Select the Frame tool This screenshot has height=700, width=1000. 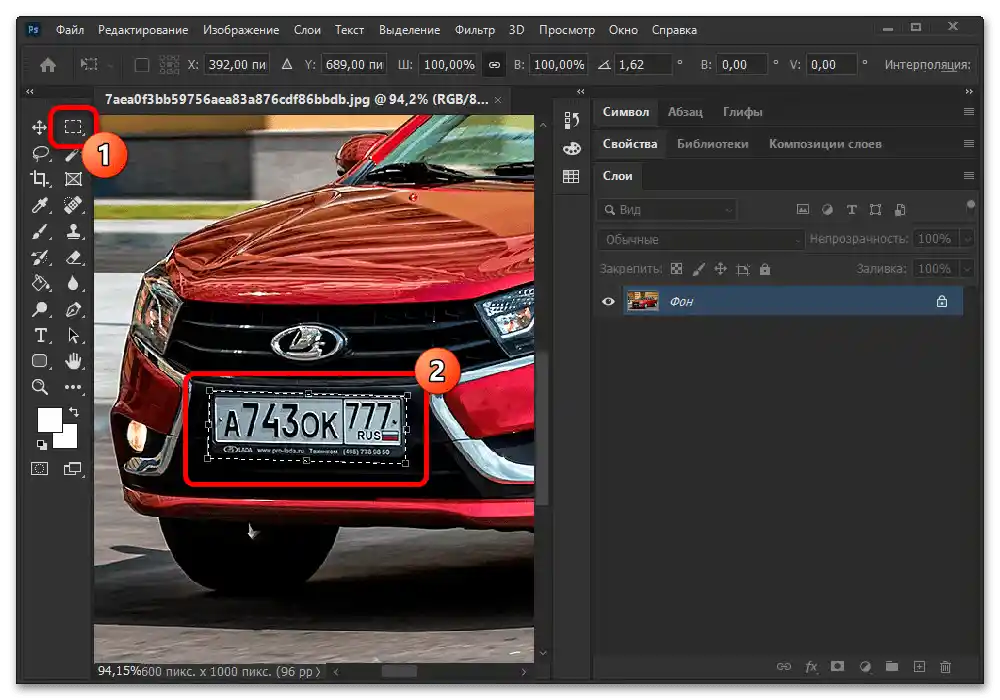pos(73,180)
